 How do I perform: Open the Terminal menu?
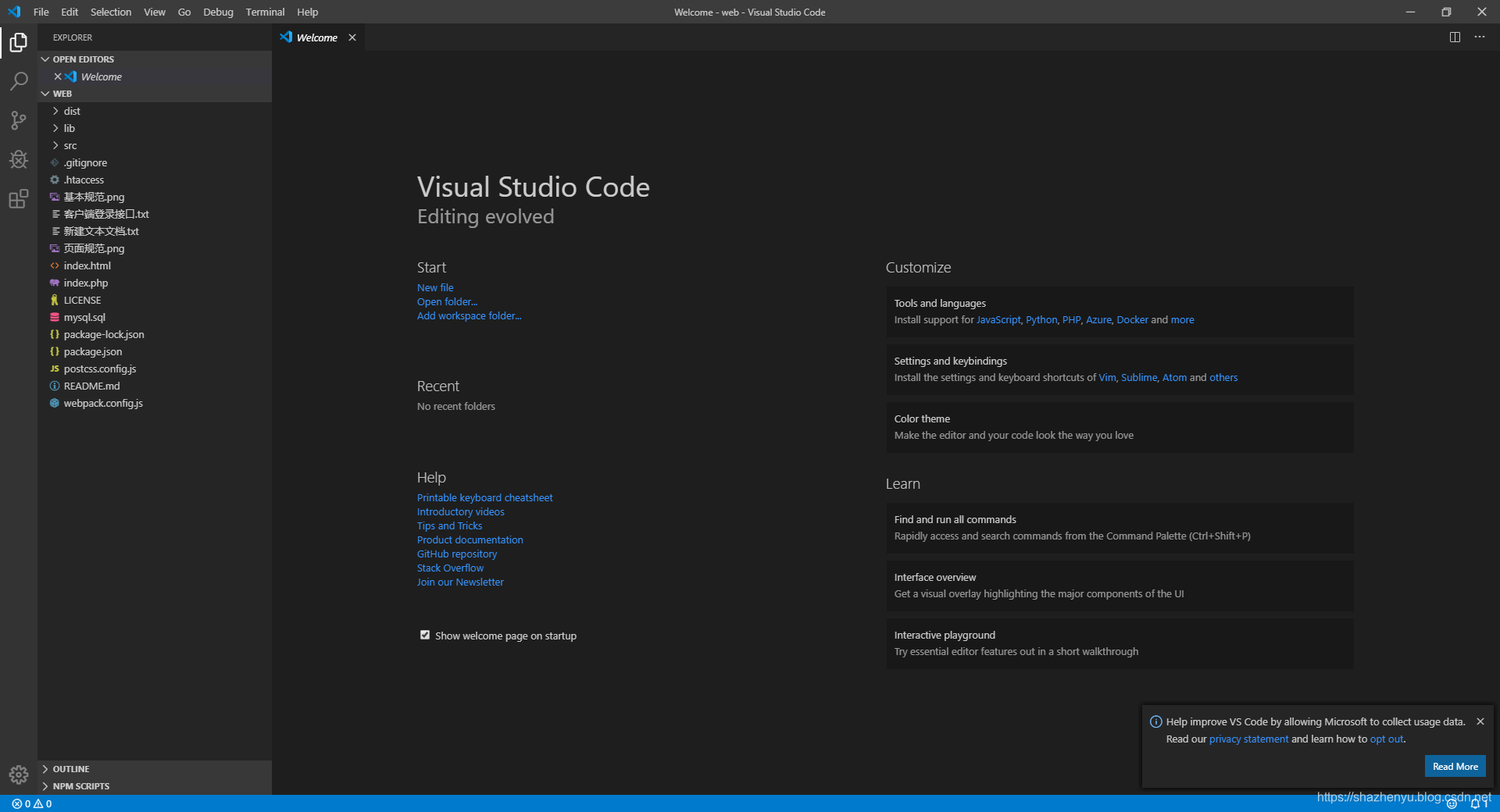pyautogui.click(x=264, y=12)
